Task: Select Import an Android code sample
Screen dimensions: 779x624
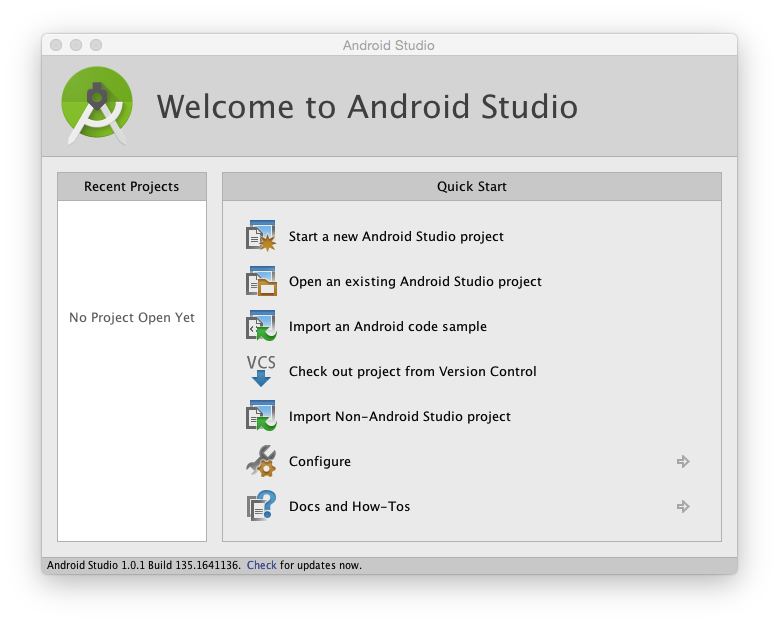Action: coord(388,326)
